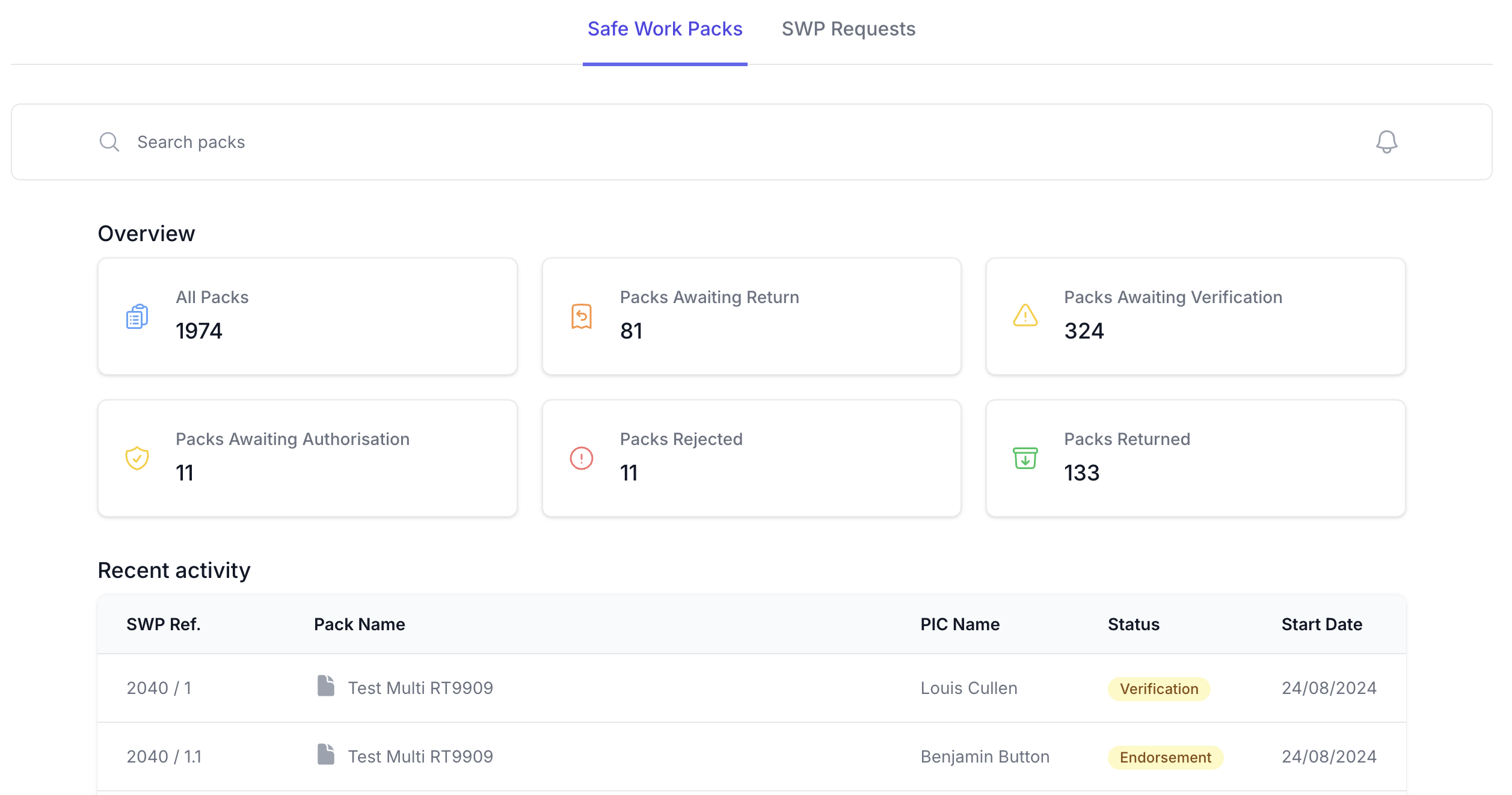Click the Verification status badge
The height and width of the screenshot is (795, 1512).
coord(1158,689)
